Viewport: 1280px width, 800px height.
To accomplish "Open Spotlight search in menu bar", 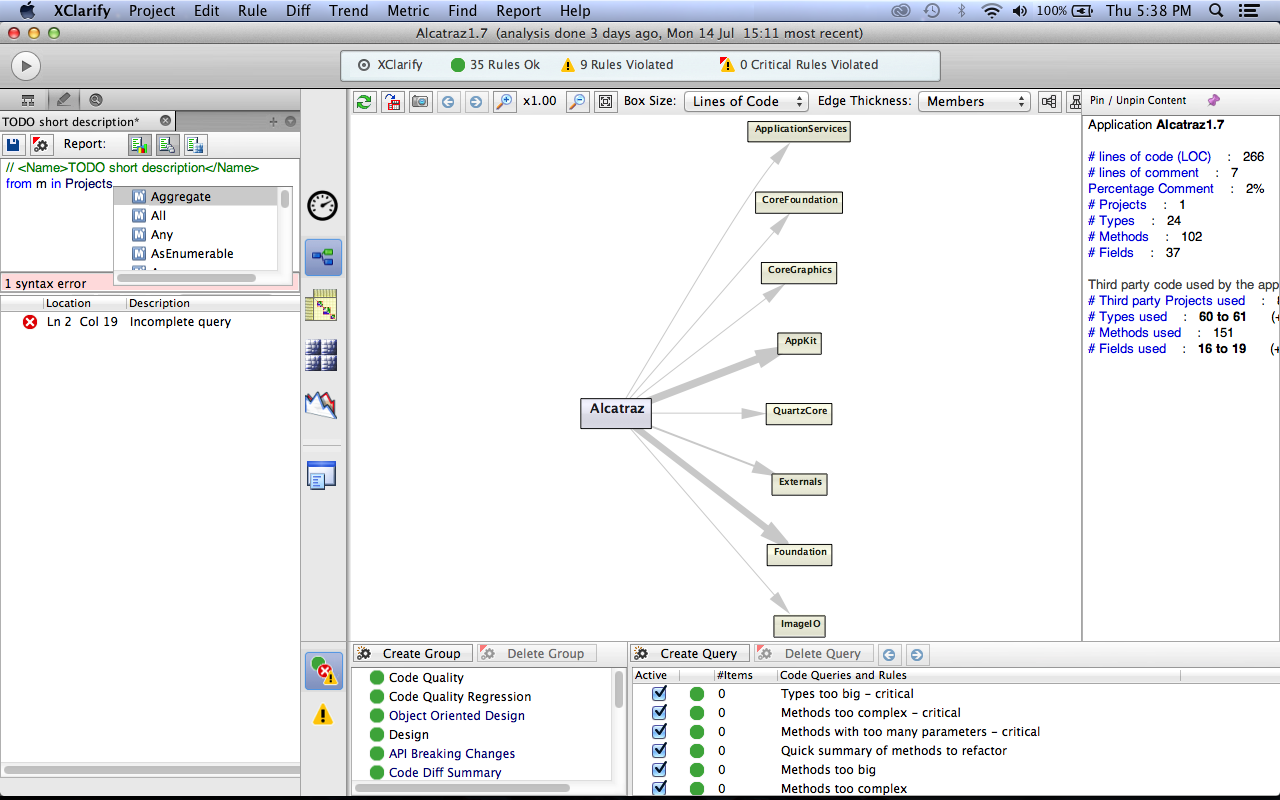I will tap(1217, 11).
